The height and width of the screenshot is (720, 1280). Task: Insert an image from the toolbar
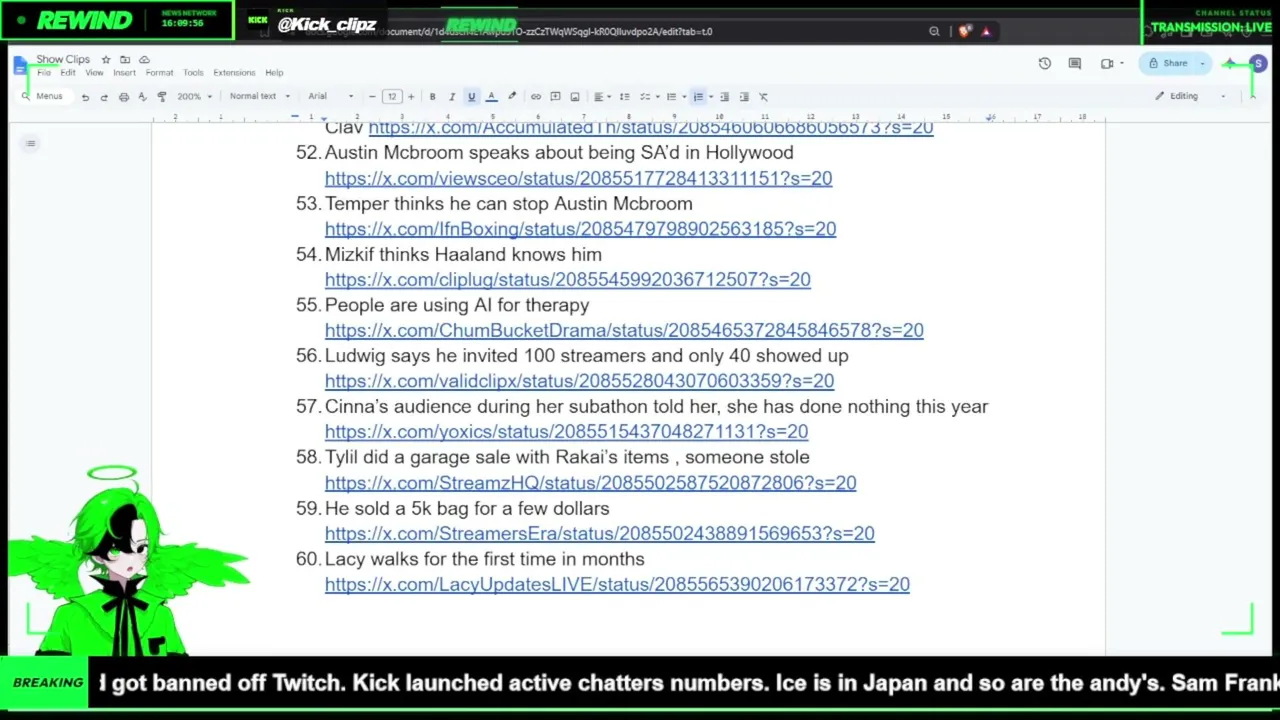[575, 97]
